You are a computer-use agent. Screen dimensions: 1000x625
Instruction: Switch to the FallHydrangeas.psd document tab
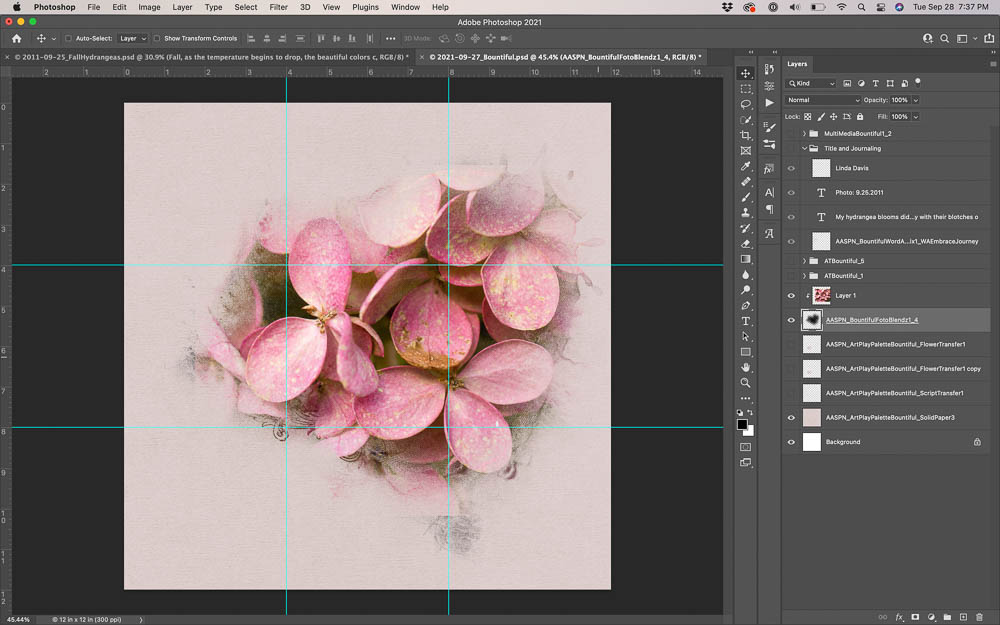[210, 57]
